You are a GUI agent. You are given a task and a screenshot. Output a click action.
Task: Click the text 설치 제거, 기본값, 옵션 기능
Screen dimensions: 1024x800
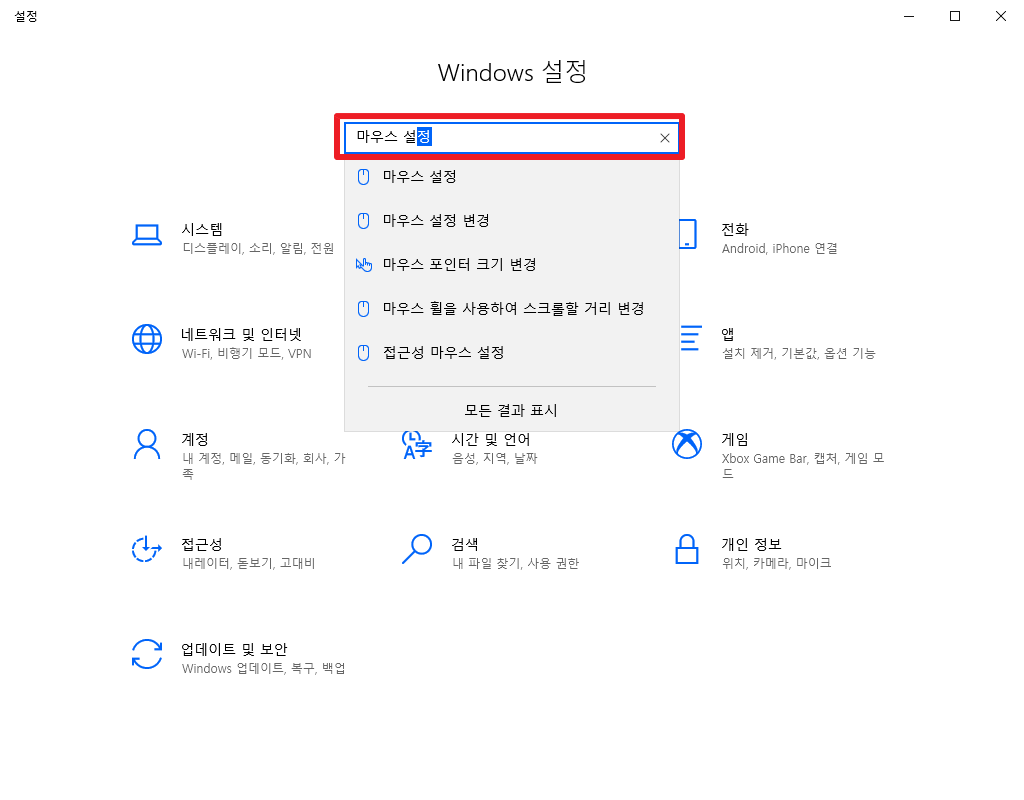click(x=799, y=353)
